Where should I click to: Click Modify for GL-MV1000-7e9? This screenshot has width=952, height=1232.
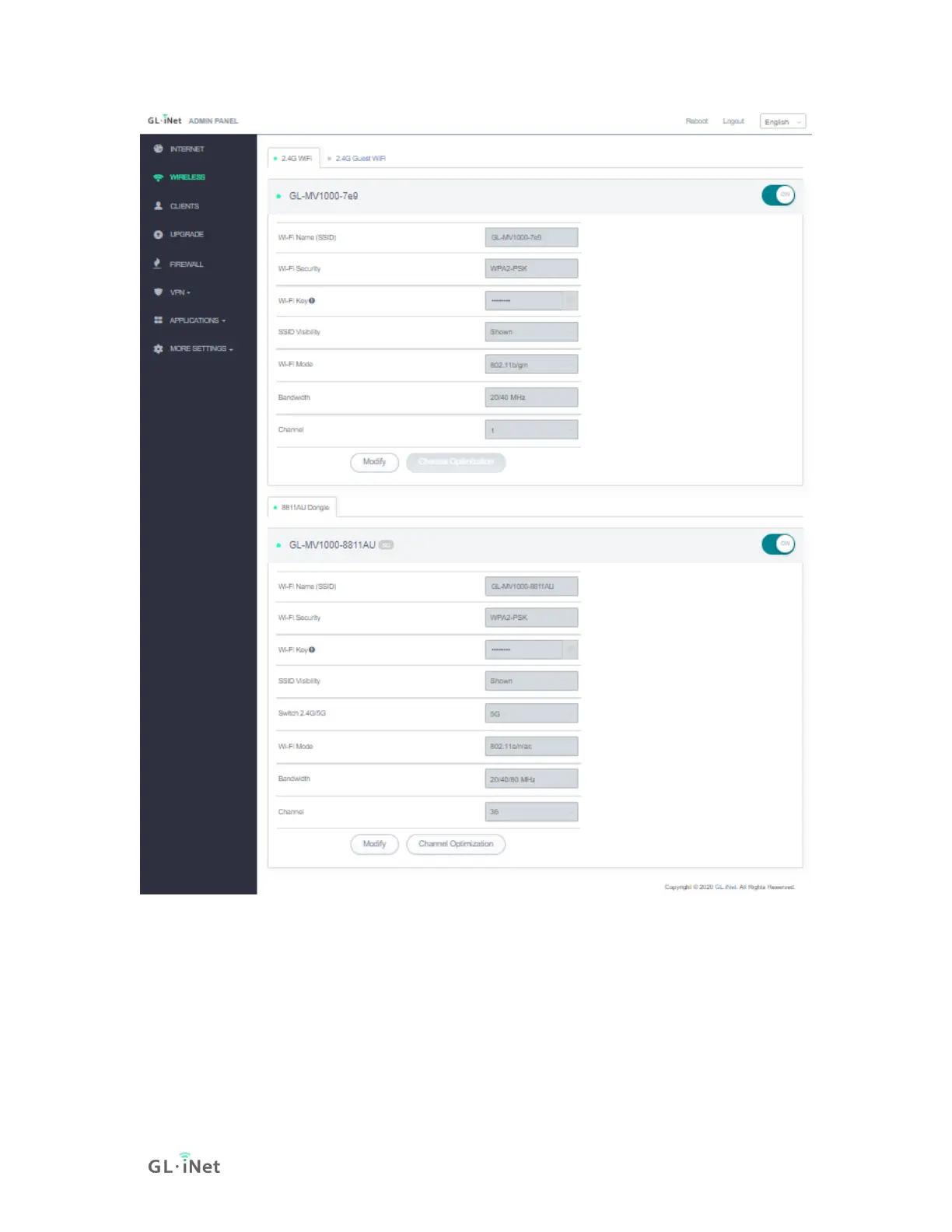[x=374, y=462]
